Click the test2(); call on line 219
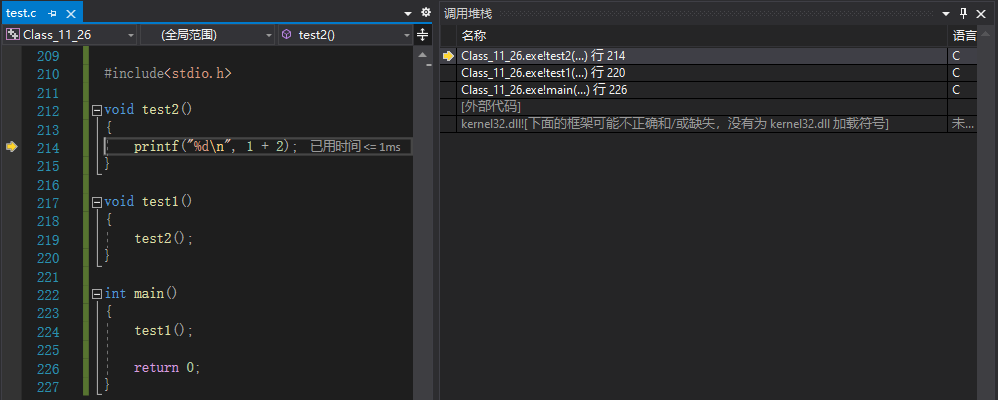Screen dimensions: 998x400 [163, 239]
